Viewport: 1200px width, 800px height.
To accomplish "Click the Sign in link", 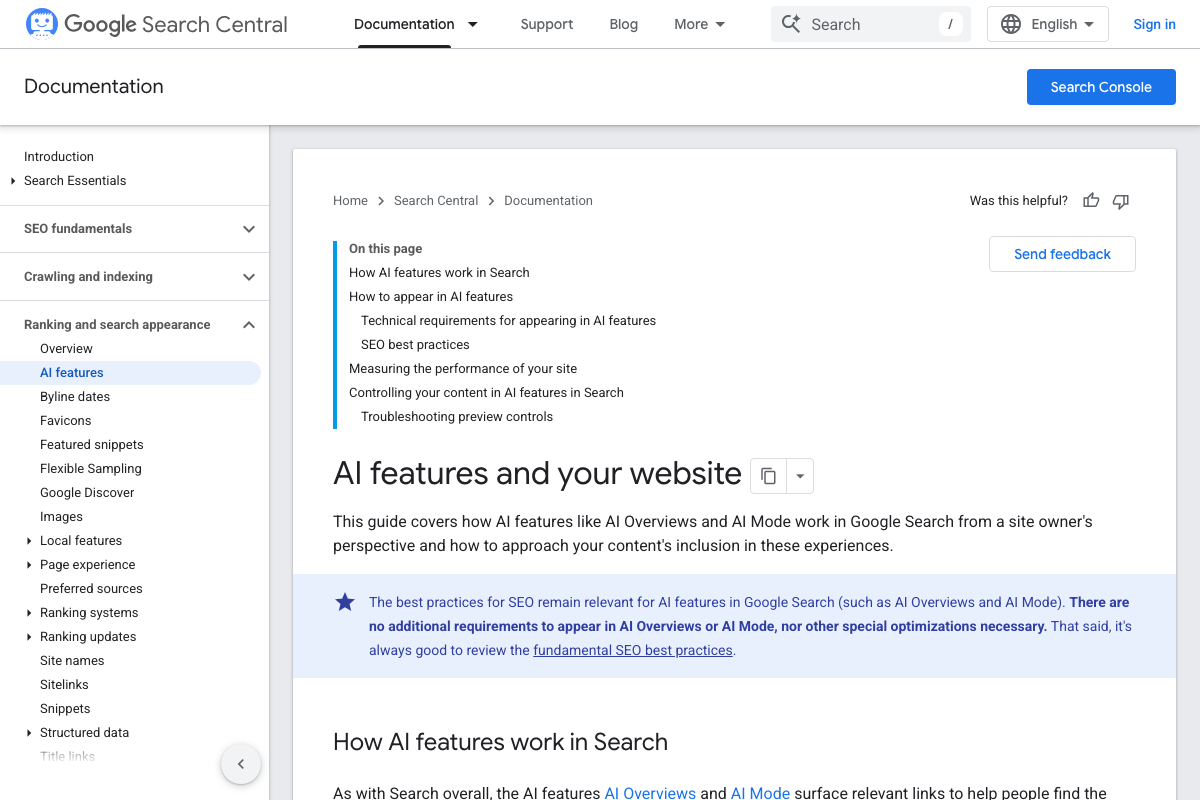I will pyautogui.click(x=1154, y=24).
